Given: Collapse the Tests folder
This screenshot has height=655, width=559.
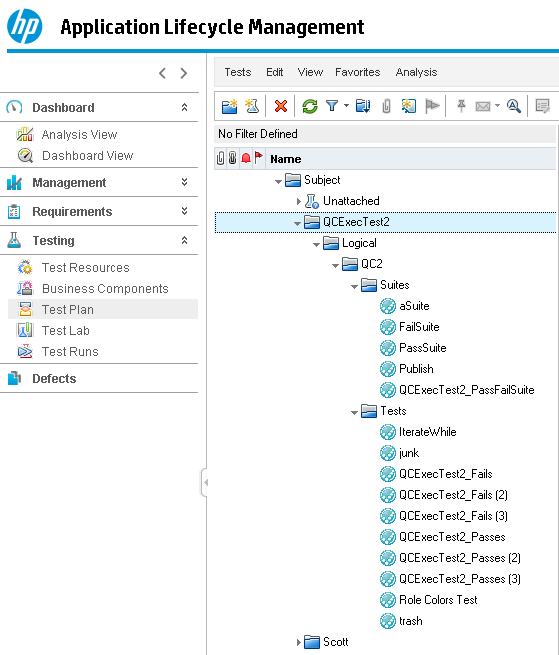Looking at the screenshot, I should pos(354,412).
